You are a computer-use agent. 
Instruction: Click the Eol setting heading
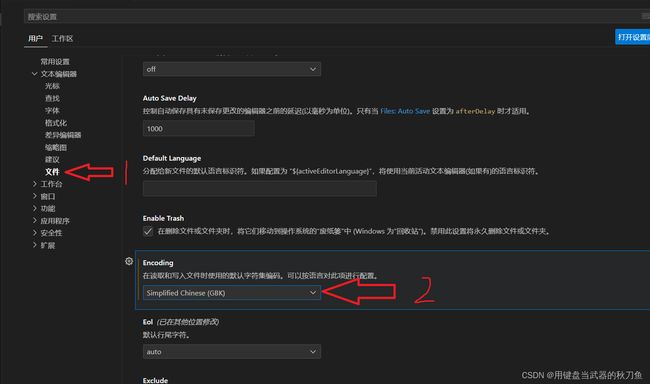click(148, 322)
